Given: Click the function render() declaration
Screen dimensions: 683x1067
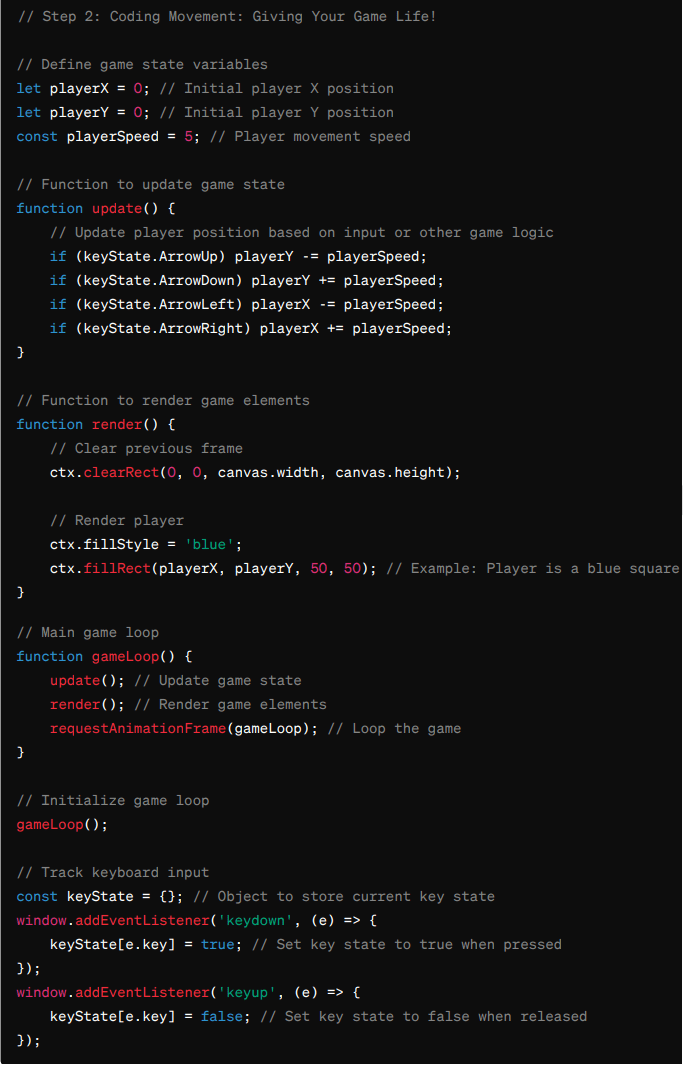Looking at the screenshot, I should pos(95,424).
